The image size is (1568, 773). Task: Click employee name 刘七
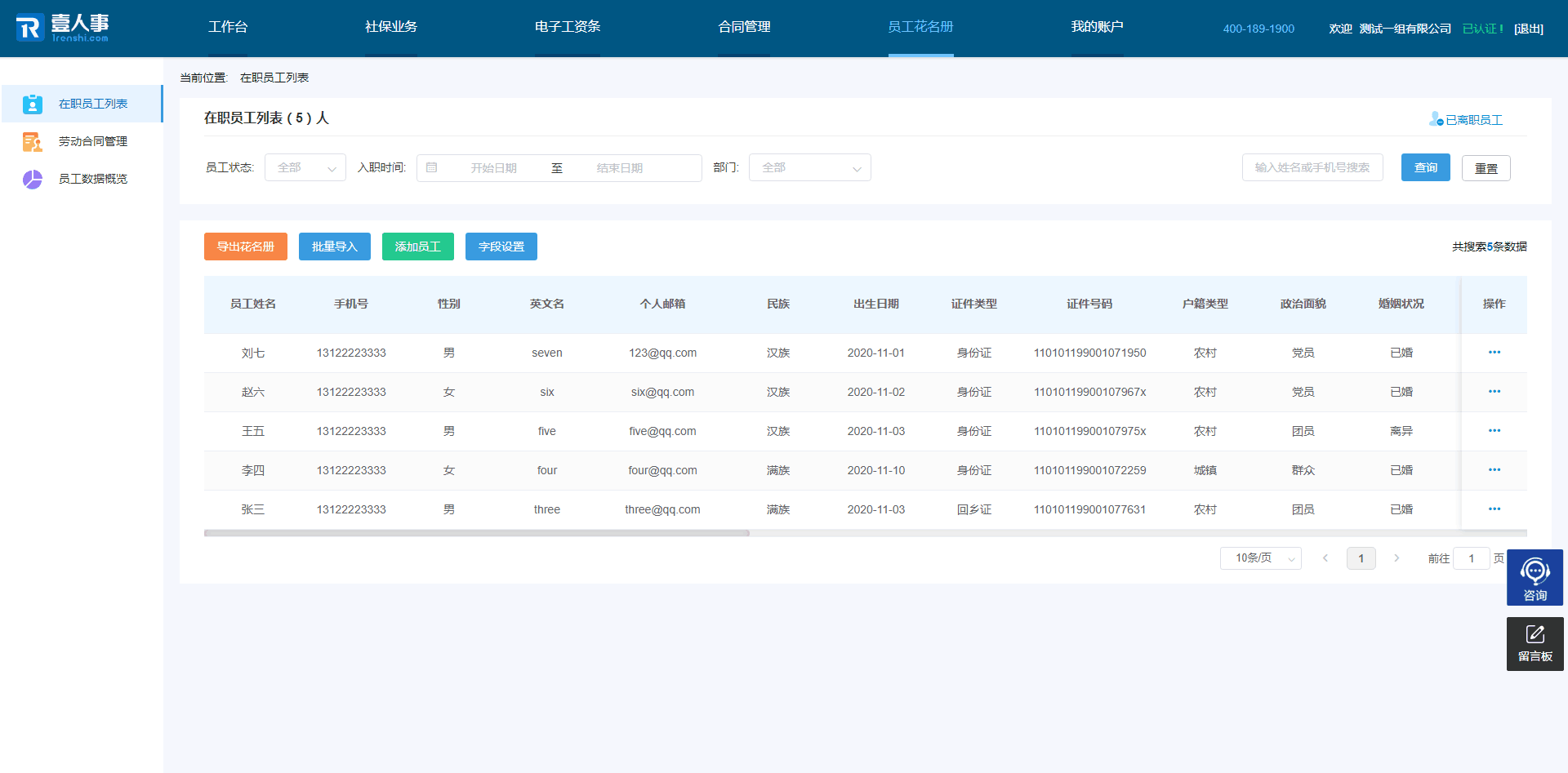pyautogui.click(x=253, y=353)
